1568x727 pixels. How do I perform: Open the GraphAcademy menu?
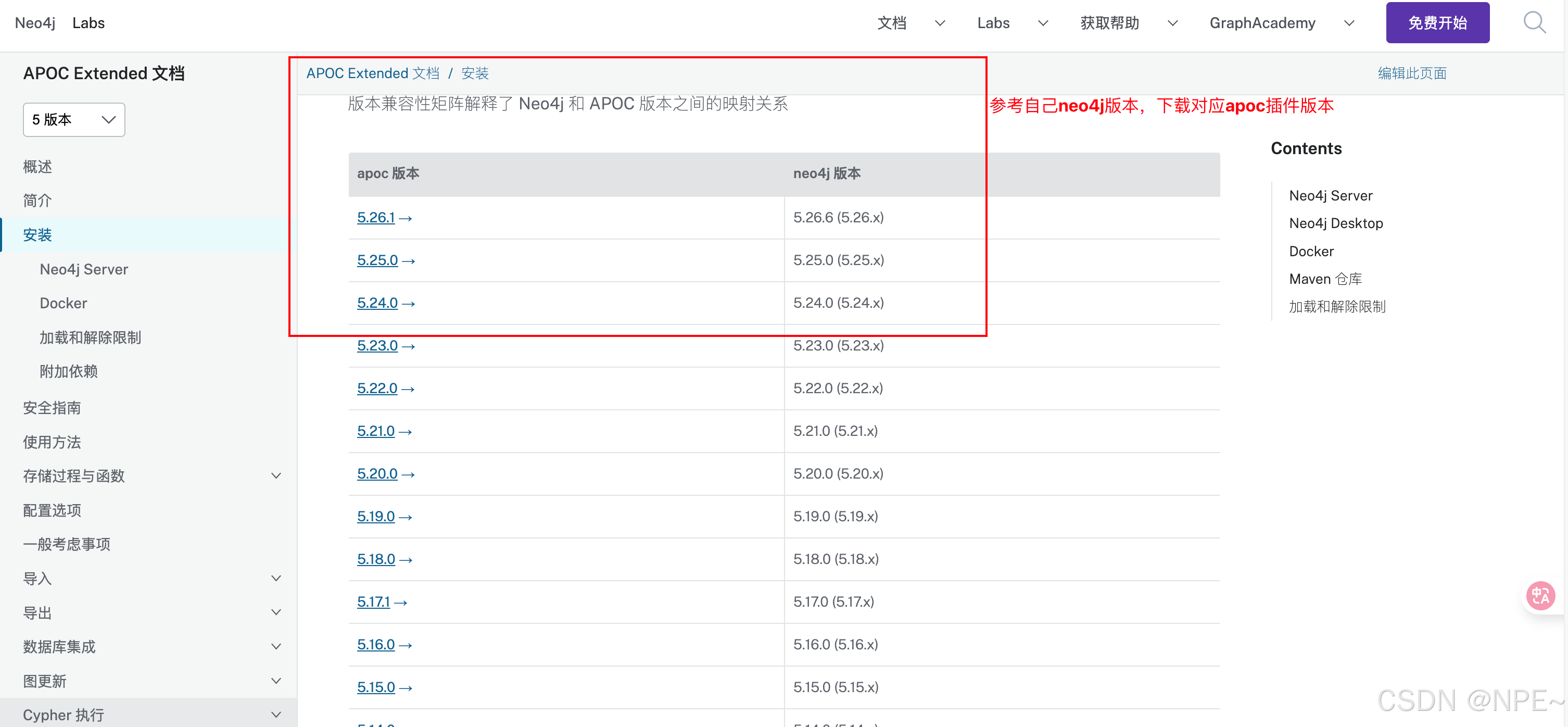[x=1262, y=23]
